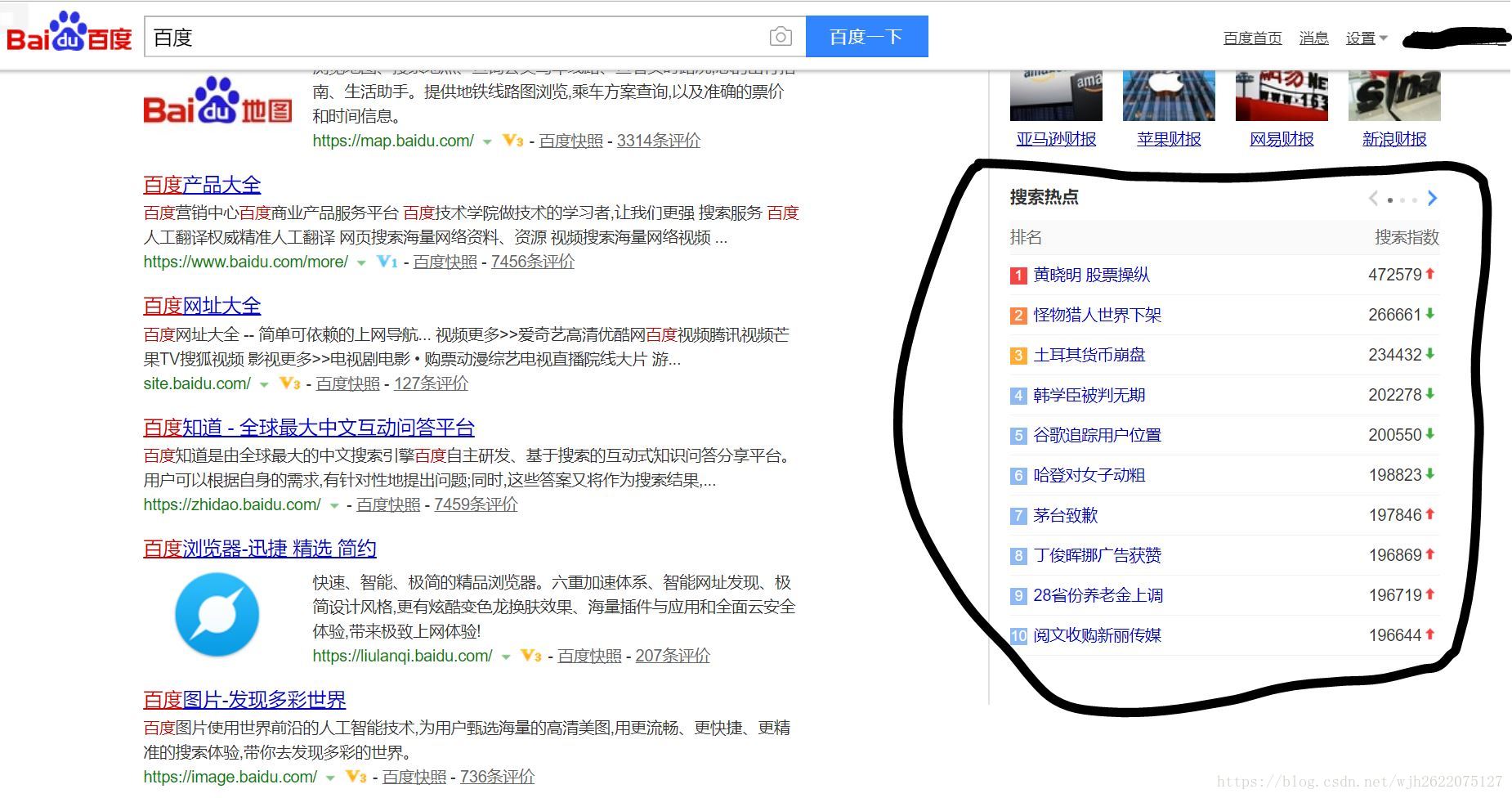Open the https://zhidao.baidu.com/ URL
The height and width of the screenshot is (798, 1512).
click(x=232, y=504)
